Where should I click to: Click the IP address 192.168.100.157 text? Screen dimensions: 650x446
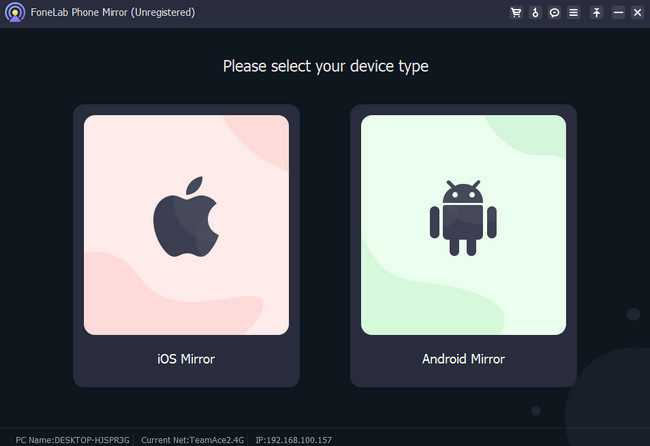tap(293, 440)
